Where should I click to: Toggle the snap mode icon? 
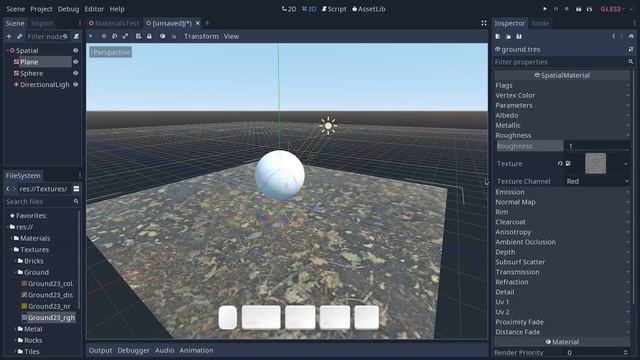click(174, 36)
